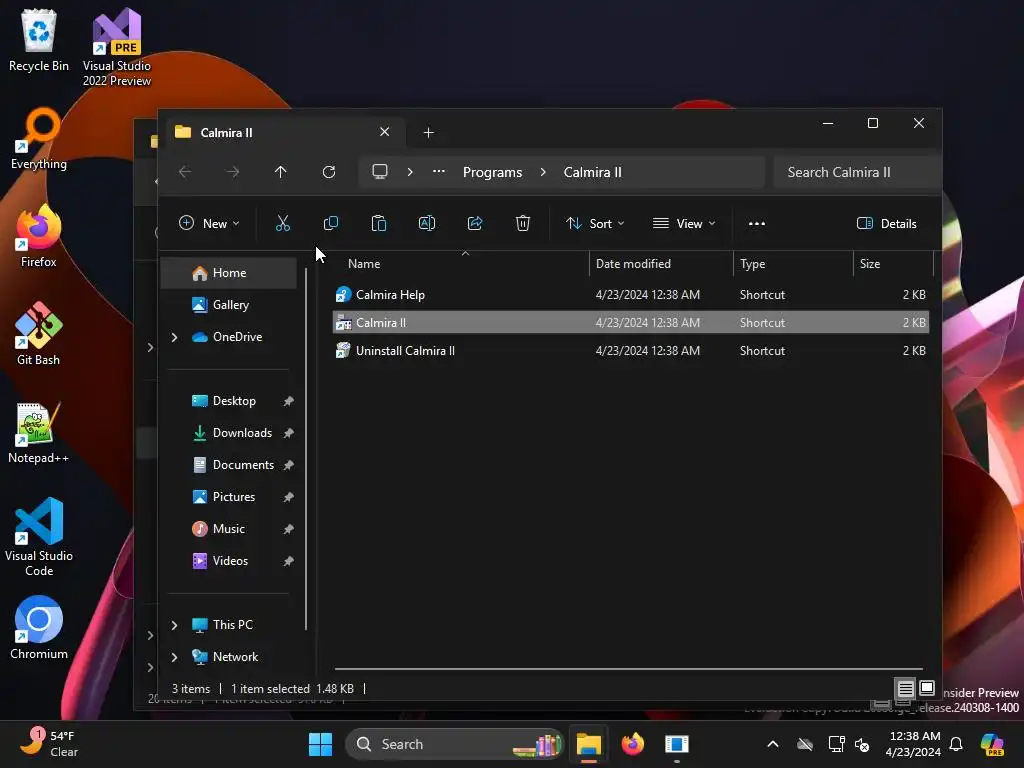The image size is (1024, 768).
Task: Open Visual Studio Code desktop shortcut
Action: (39, 537)
